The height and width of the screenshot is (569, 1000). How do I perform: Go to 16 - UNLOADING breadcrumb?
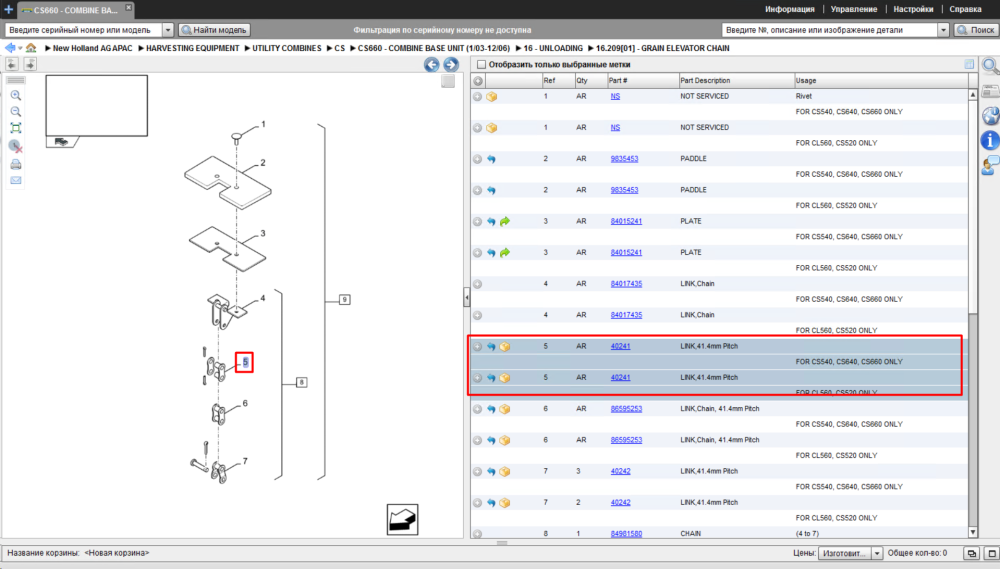coord(553,48)
